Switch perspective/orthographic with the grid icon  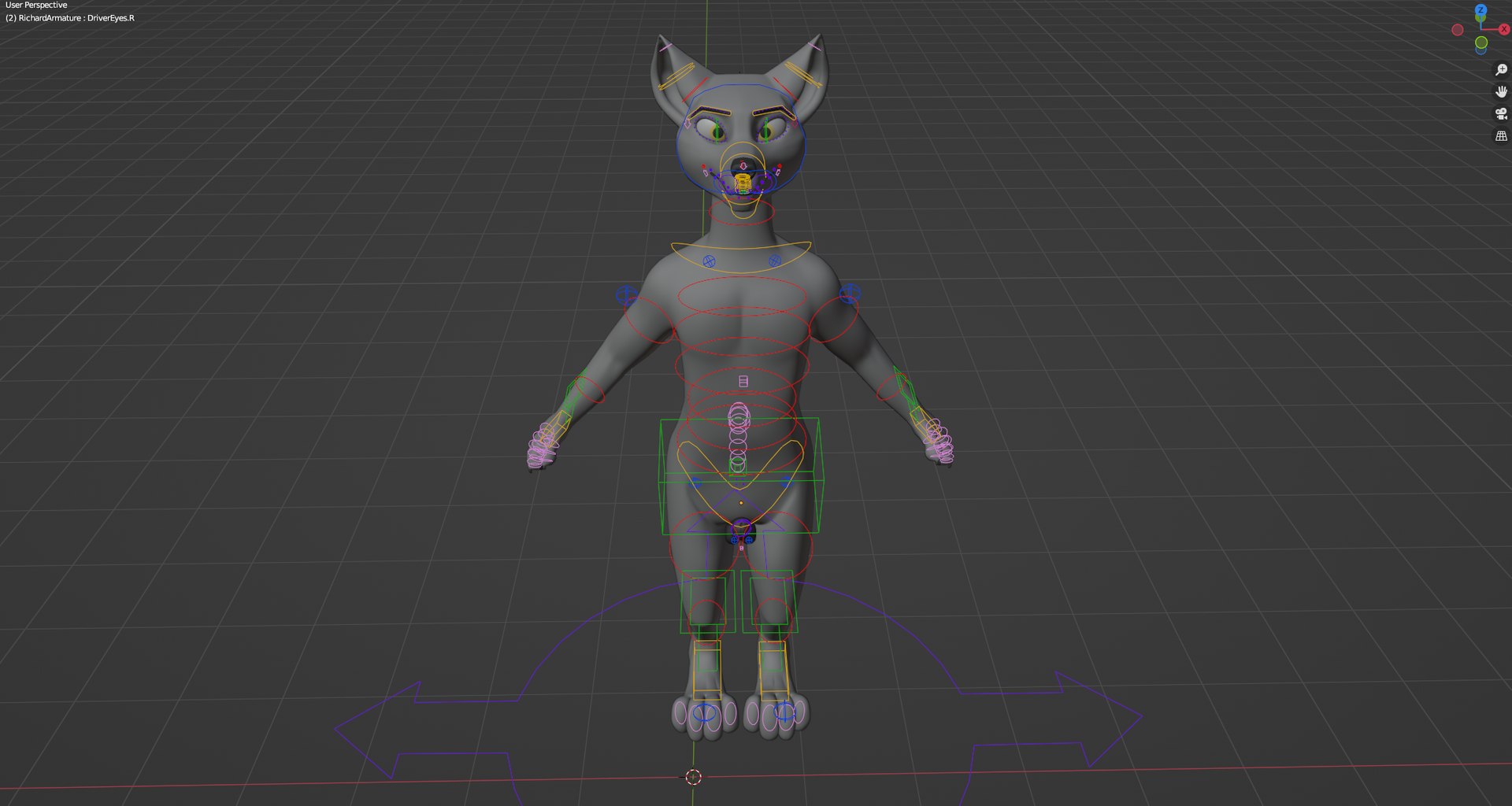(1501, 136)
